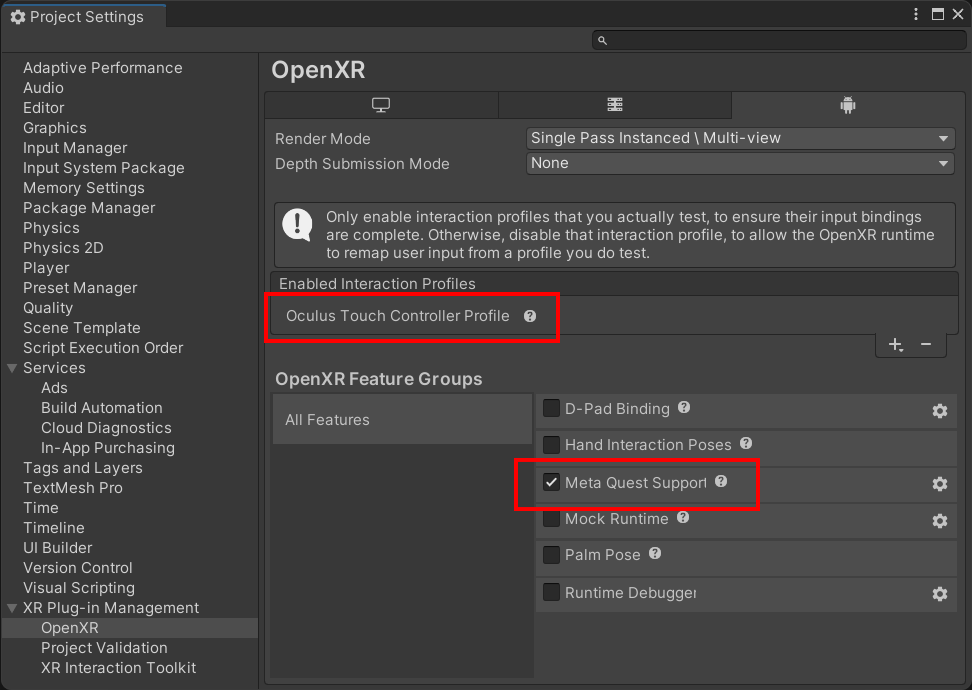
Task: Remove interaction profile with minus button
Action: [926, 345]
